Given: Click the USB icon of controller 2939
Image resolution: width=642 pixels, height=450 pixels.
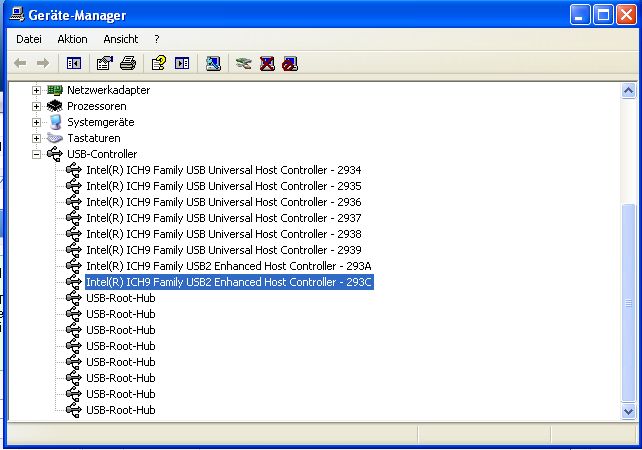Looking at the screenshot, I should (x=74, y=250).
